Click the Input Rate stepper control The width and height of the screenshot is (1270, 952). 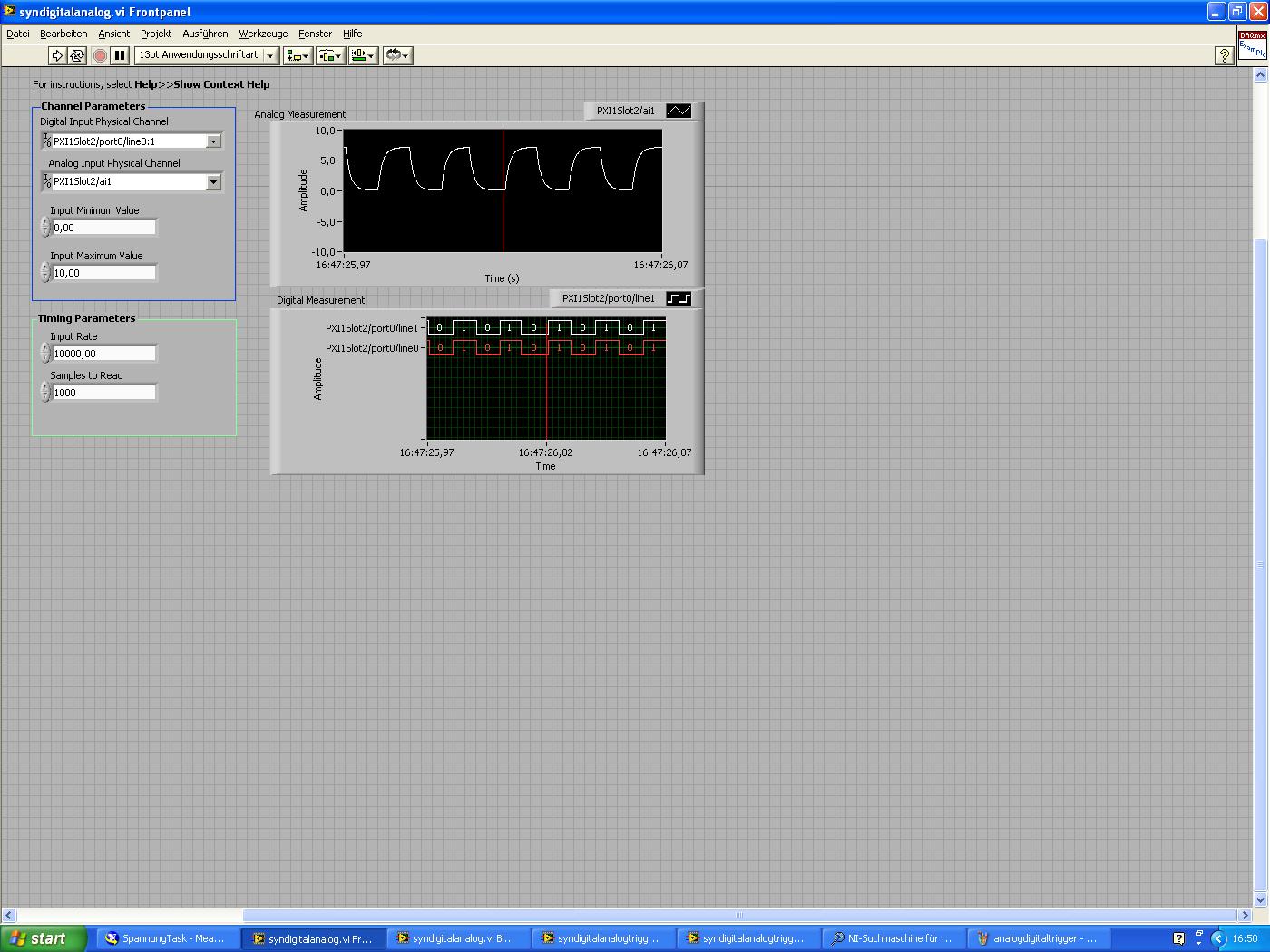tap(45, 354)
